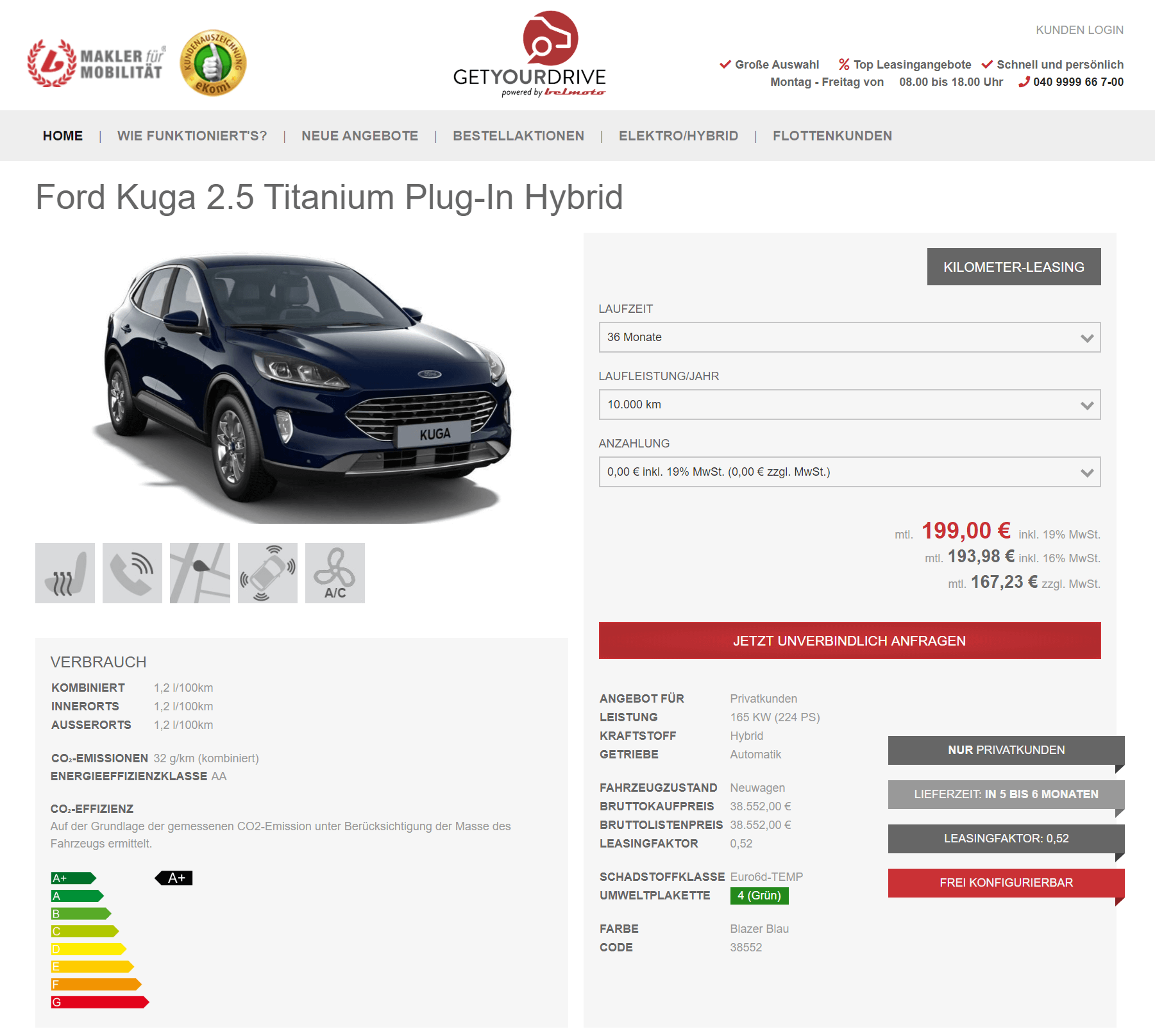The width and height of the screenshot is (1155, 1036).
Task: Click the red G efficiency bar
Action: (100, 1002)
